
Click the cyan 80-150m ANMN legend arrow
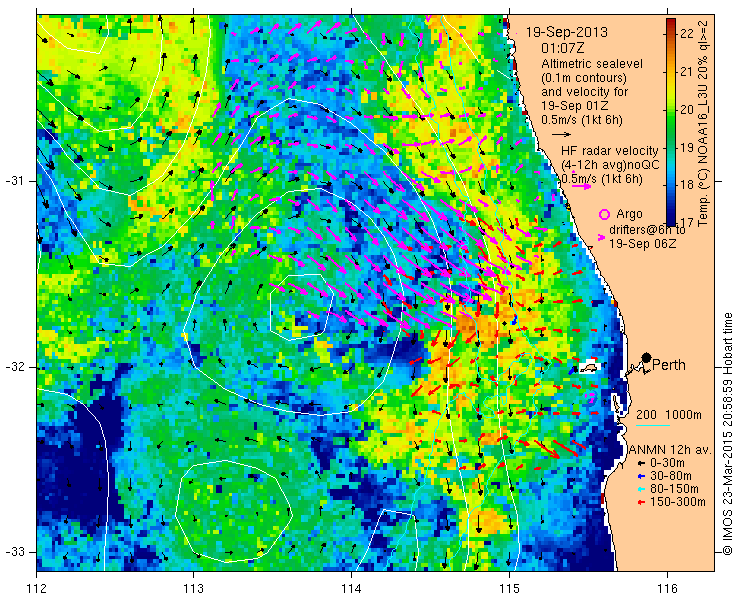point(640,489)
